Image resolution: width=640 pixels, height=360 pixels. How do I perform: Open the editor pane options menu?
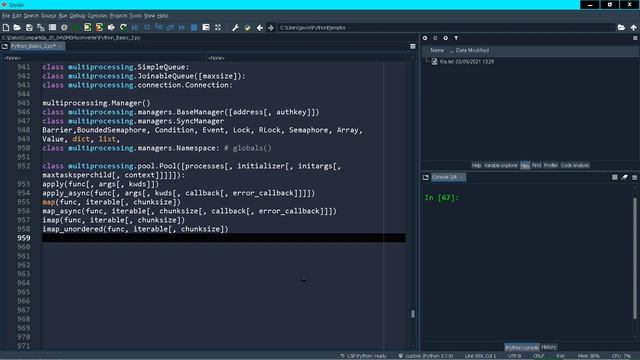413,47
